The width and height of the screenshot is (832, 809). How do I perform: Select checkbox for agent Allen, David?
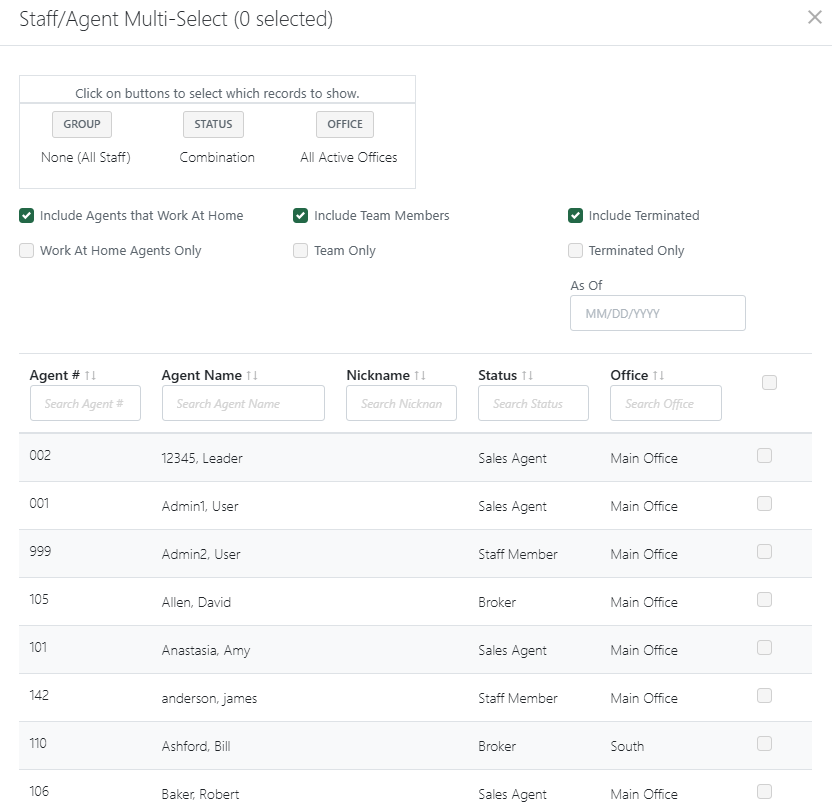click(x=764, y=599)
